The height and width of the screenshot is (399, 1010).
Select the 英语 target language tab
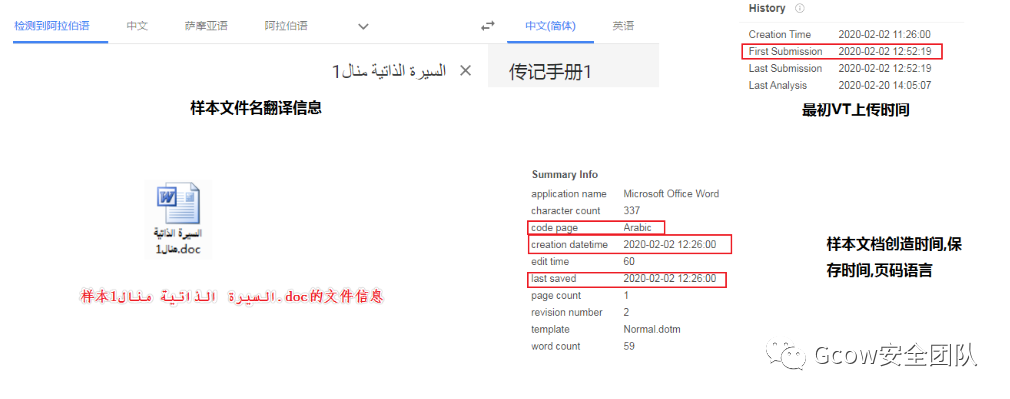623,26
